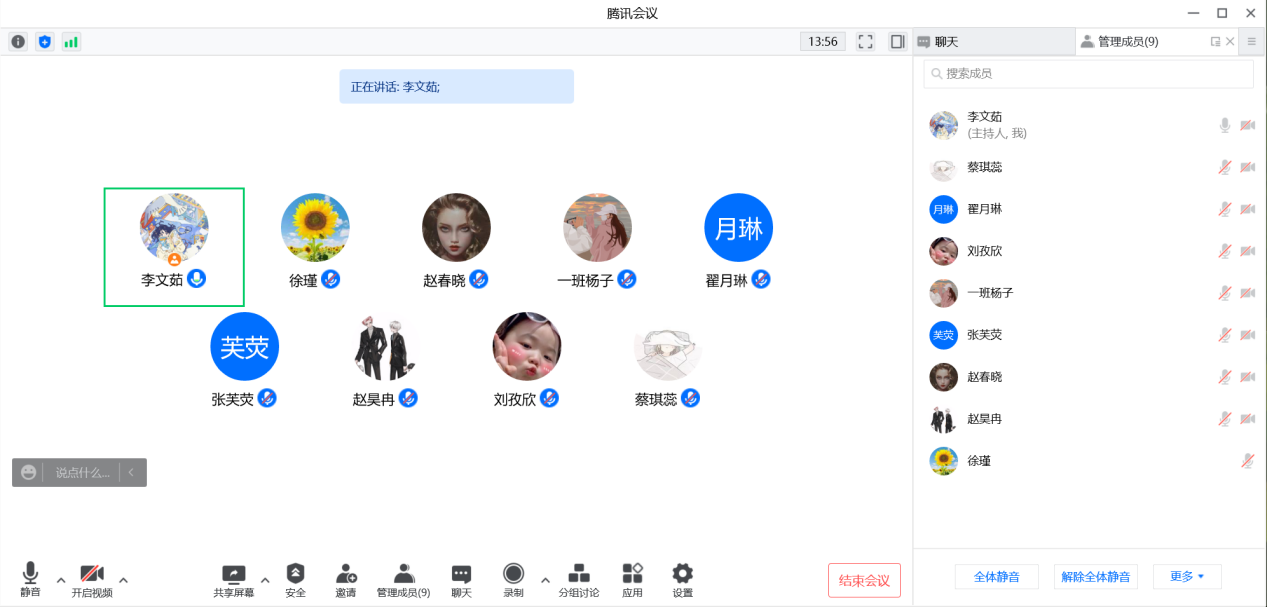
Task: Click End Meeting (结束会议) button
Action: pos(864,581)
